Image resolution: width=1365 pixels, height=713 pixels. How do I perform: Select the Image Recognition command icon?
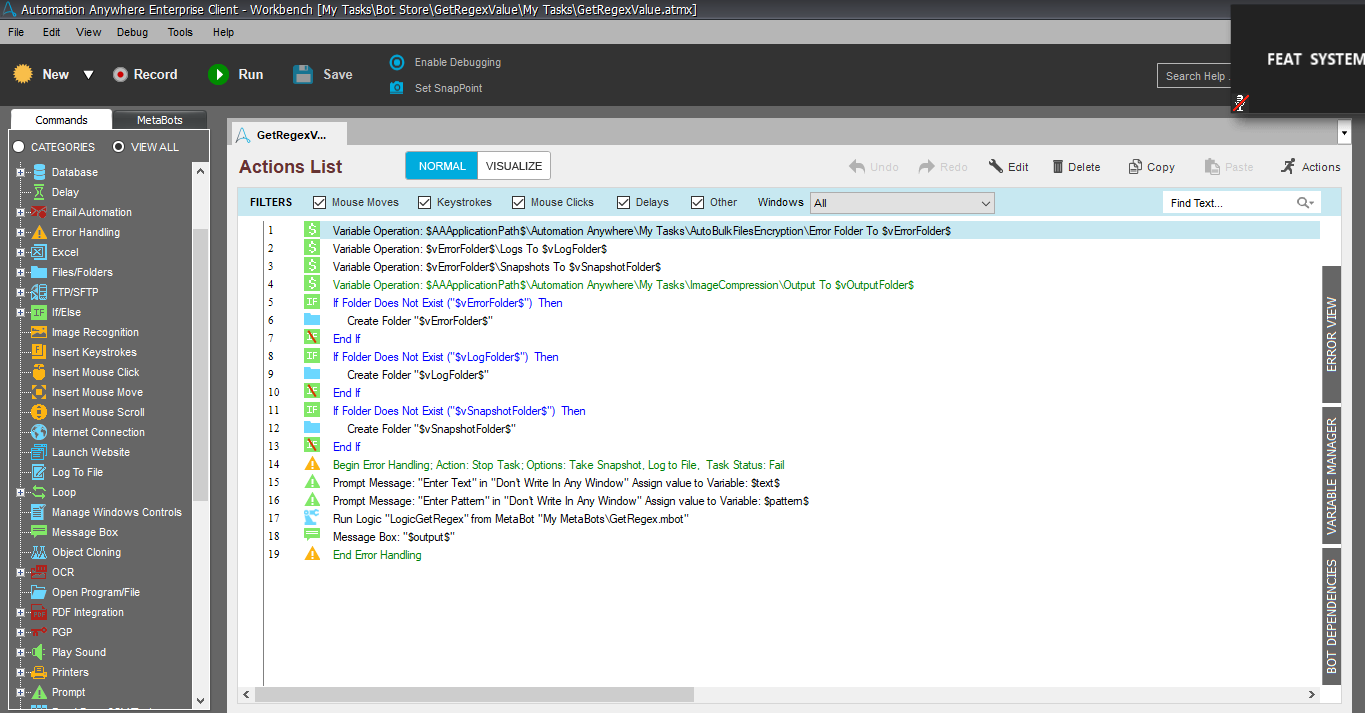[39, 332]
